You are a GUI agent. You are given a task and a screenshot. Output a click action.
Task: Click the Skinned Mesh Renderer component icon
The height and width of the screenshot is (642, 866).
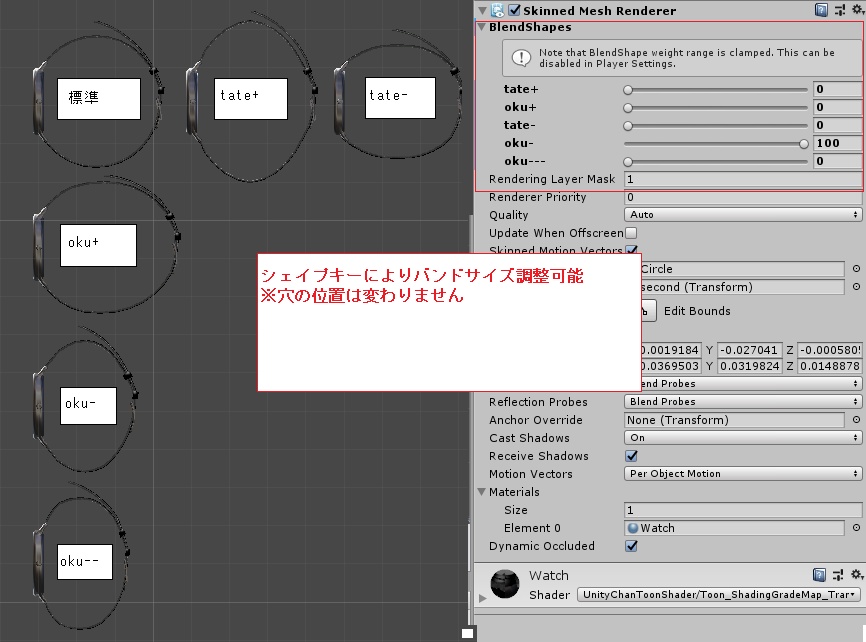point(497,10)
